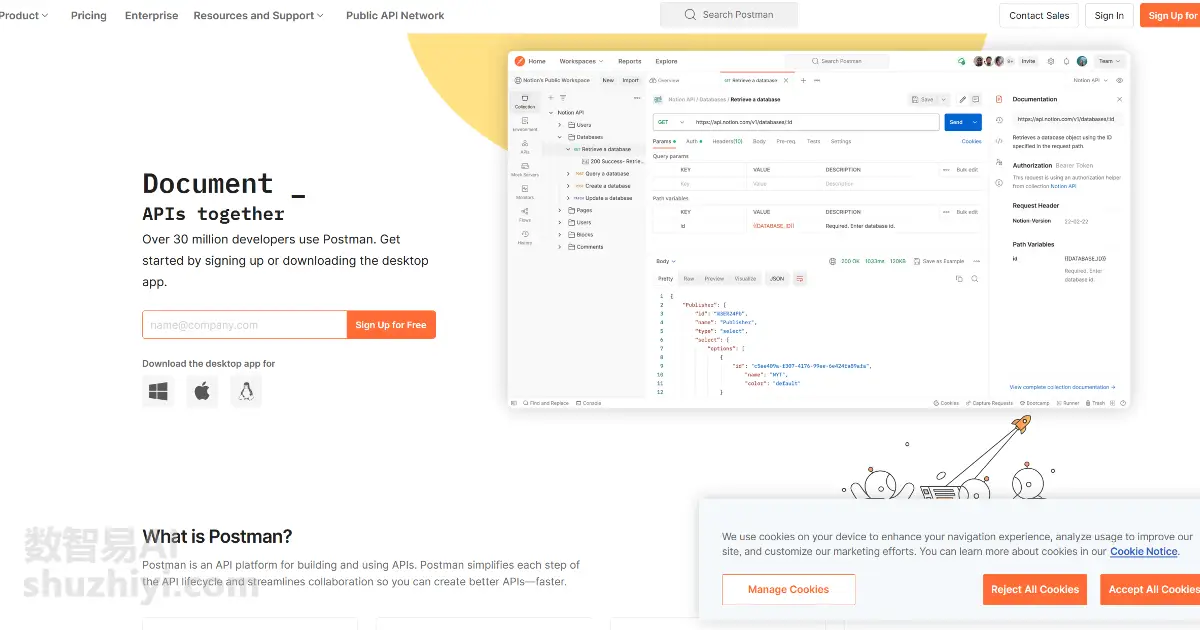Download the Windows desktop app
Viewport: 1200px width, 630px height.
pyautogui.click(x=158, y=392)
